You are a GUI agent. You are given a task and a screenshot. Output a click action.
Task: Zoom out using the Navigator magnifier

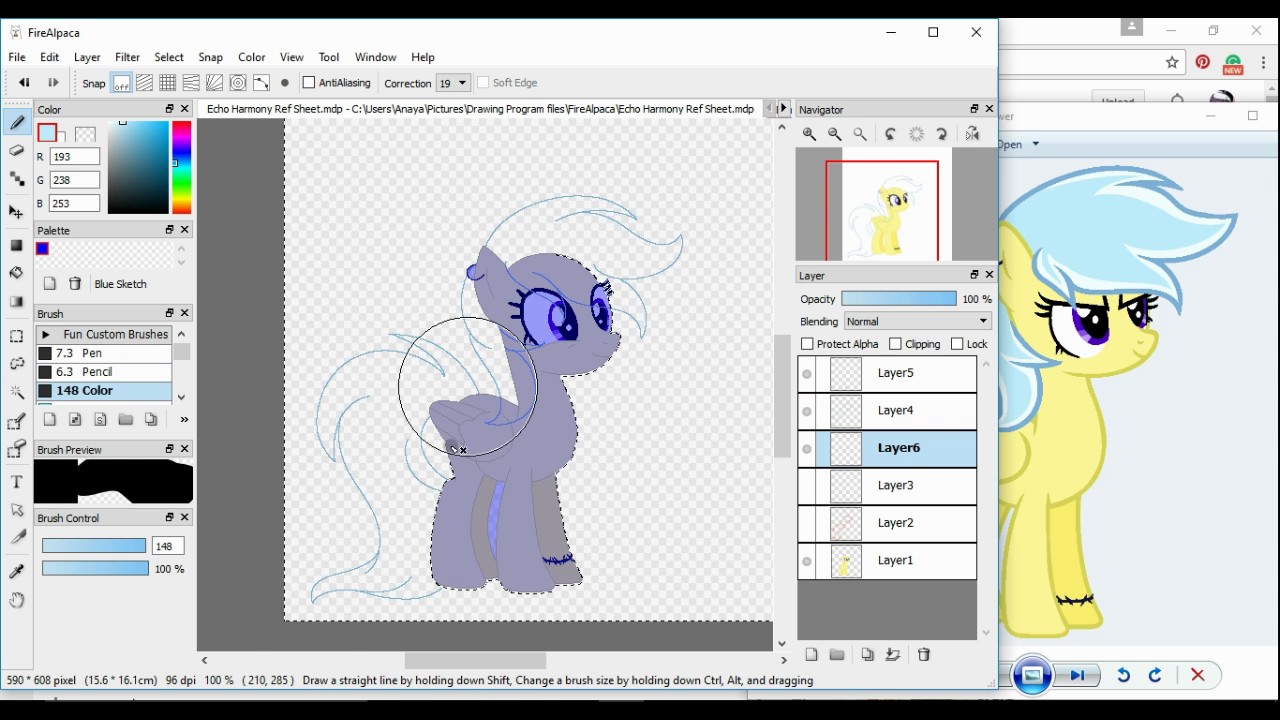pos(835,134)
